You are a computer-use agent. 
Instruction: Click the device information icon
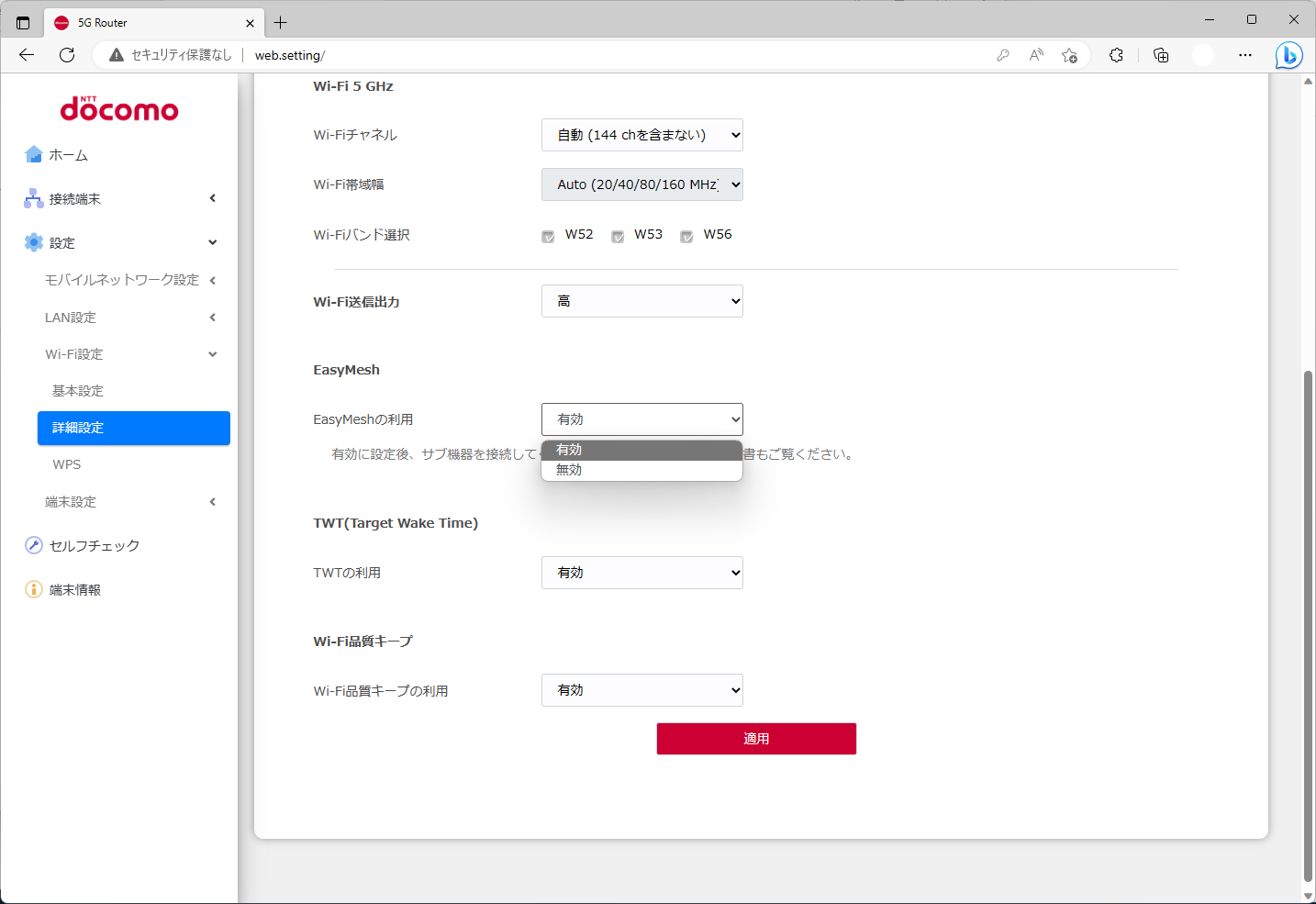click(34, 589)
